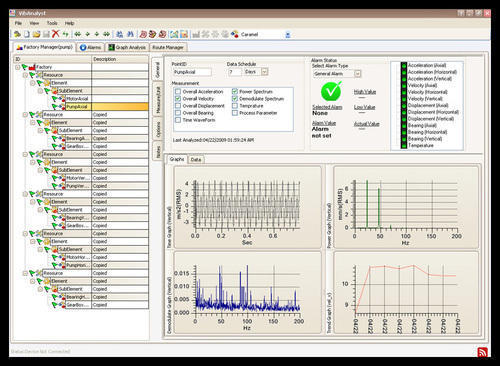Click the open folder toolbar icon
Viewport: 500px width, 366px height.
point(36,34)
